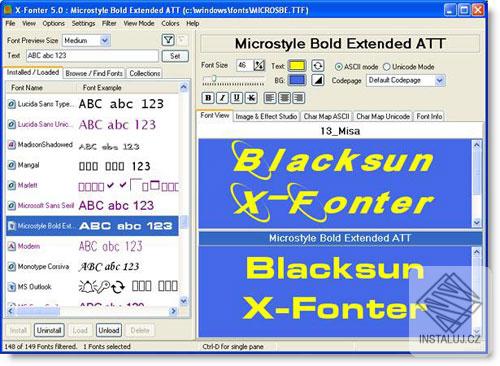Click MS Outlook font icon
500x366 pixels.
tap(12, 287)
